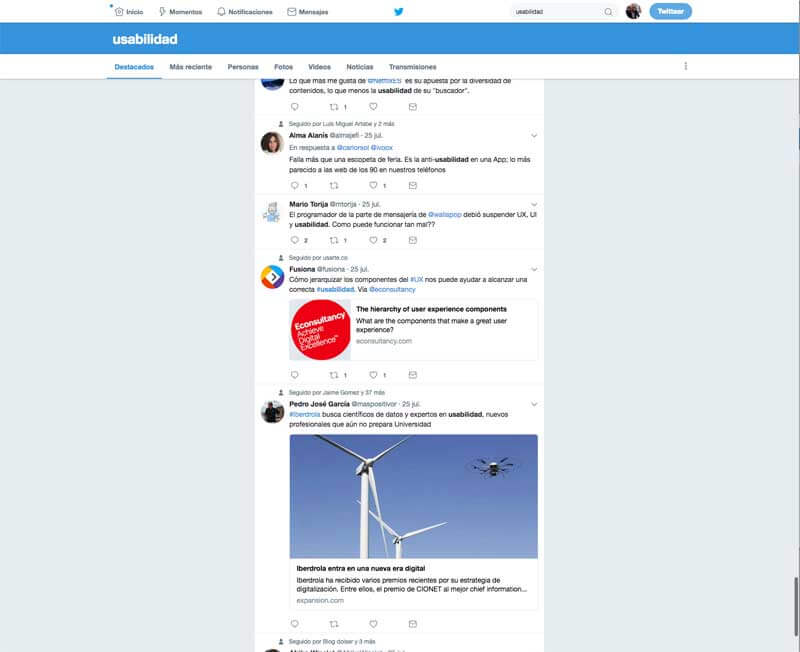Like the Netflix buscador tweet

point(373,107)
